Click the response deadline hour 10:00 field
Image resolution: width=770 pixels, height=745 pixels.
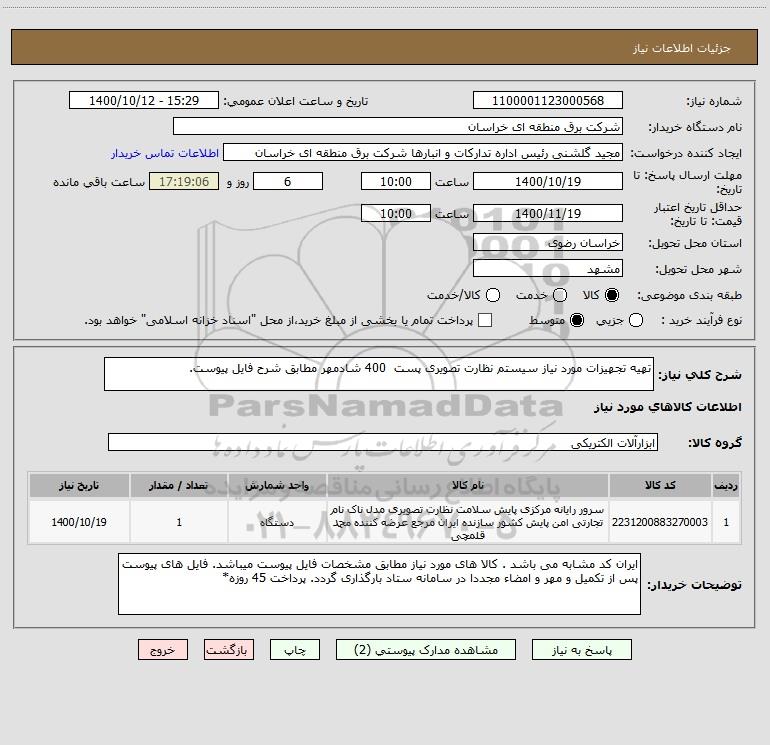(x=396, y=181)
